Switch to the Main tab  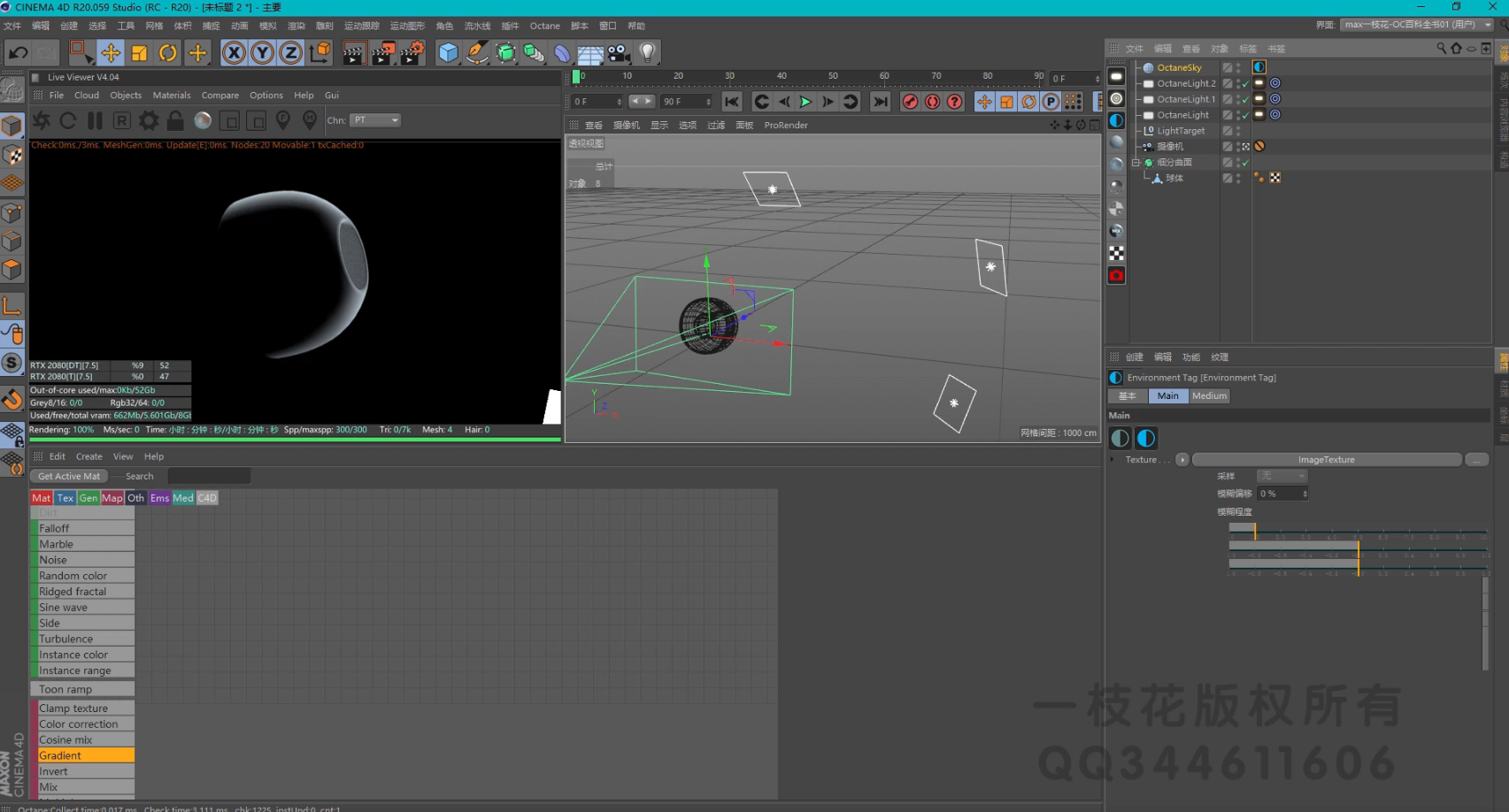point(1167,396)
